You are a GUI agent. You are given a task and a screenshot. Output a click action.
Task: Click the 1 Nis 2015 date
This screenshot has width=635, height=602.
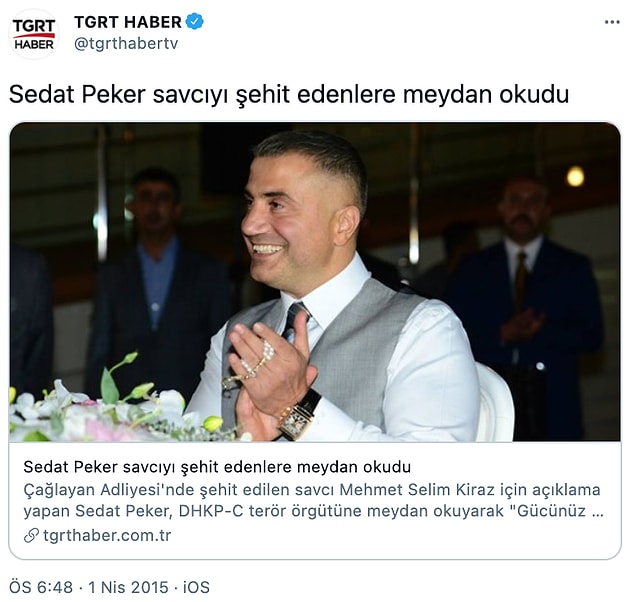point(128,587)
